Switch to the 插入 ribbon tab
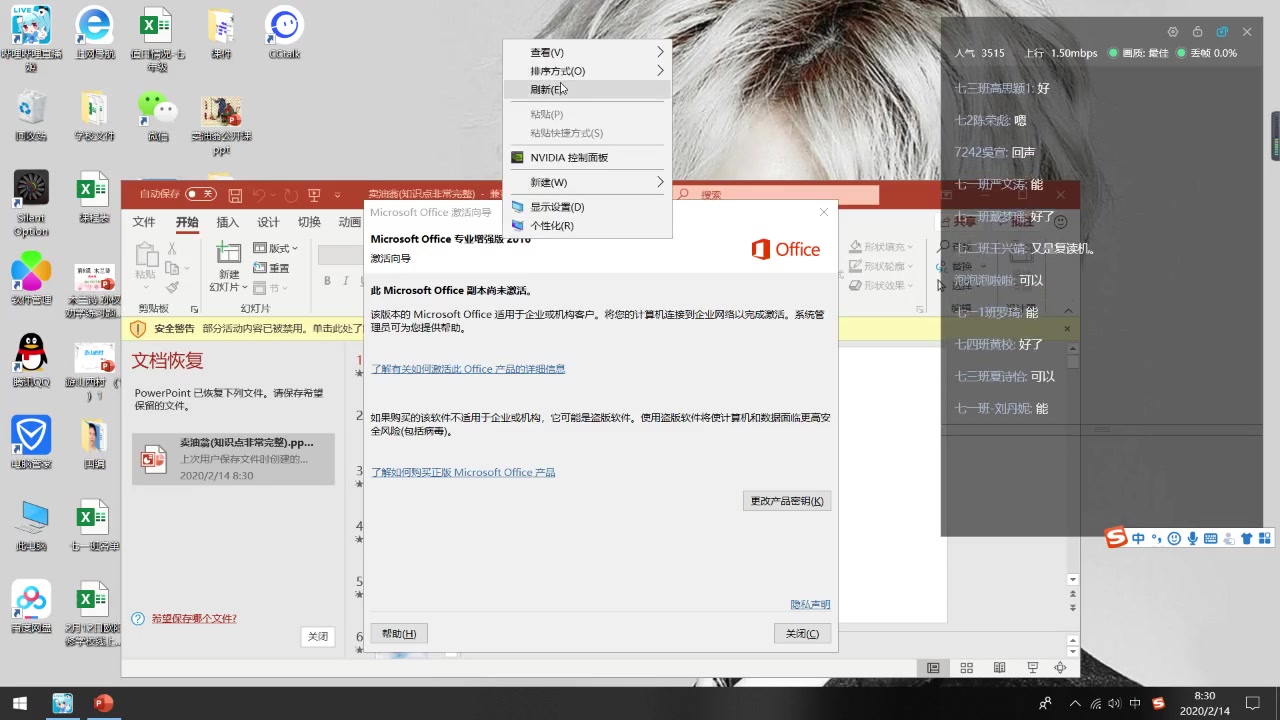 228,222
